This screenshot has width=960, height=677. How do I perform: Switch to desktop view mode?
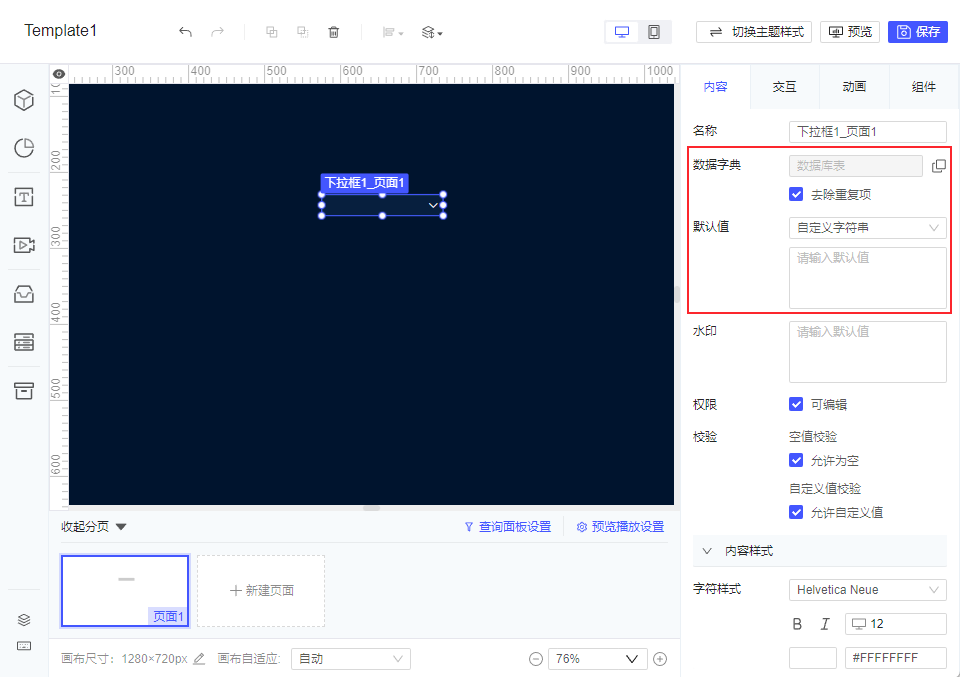point(621,32)
